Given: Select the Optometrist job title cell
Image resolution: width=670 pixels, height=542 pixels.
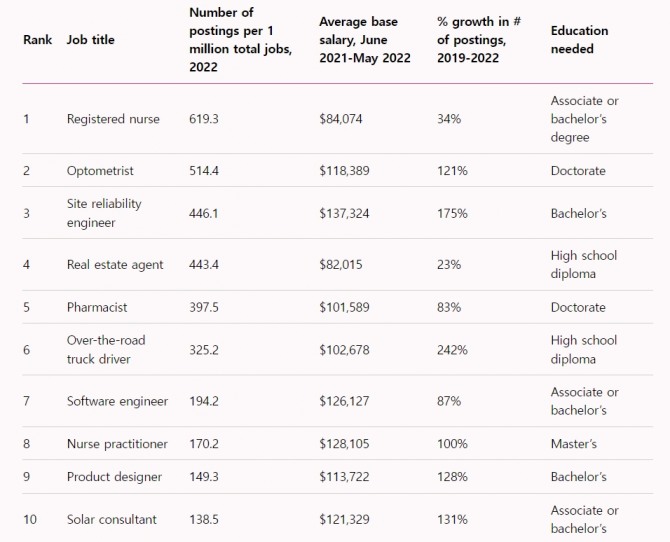Looking at the screenshot, I should pyautogui.click(x=100, y=171).
